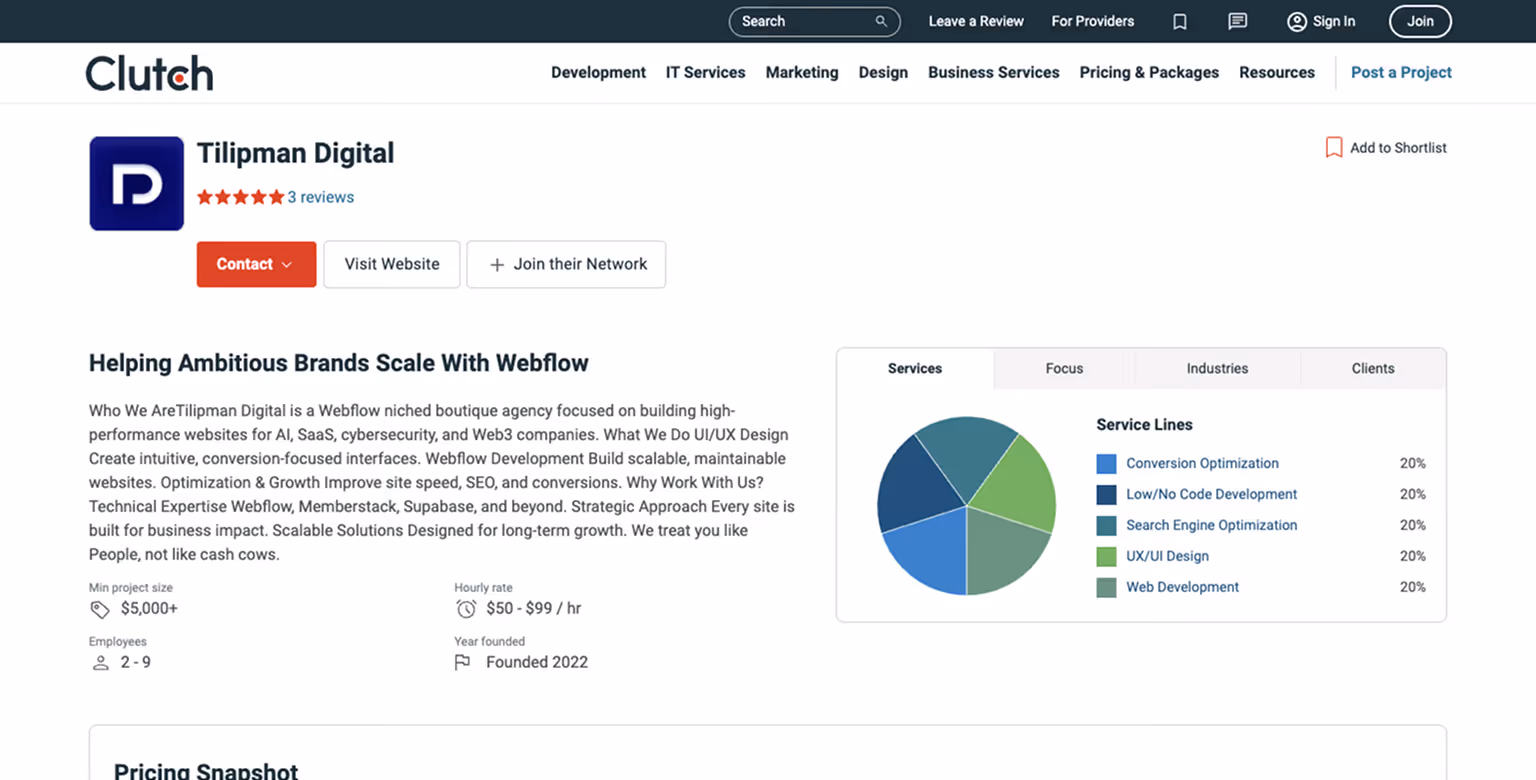The image size is (1536, 780).
Task: Click the Conversion Optimization color swatch
Action: pyautogui.click(x=1106, y=464)
